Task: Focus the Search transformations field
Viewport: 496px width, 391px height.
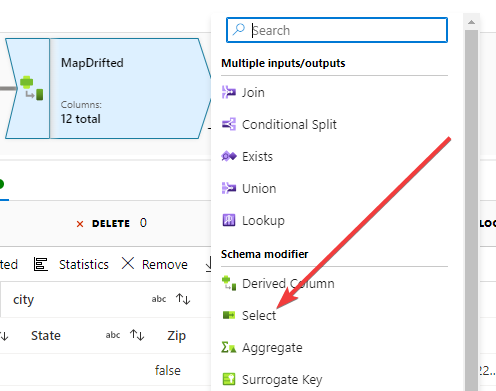Action: [337, 30]
